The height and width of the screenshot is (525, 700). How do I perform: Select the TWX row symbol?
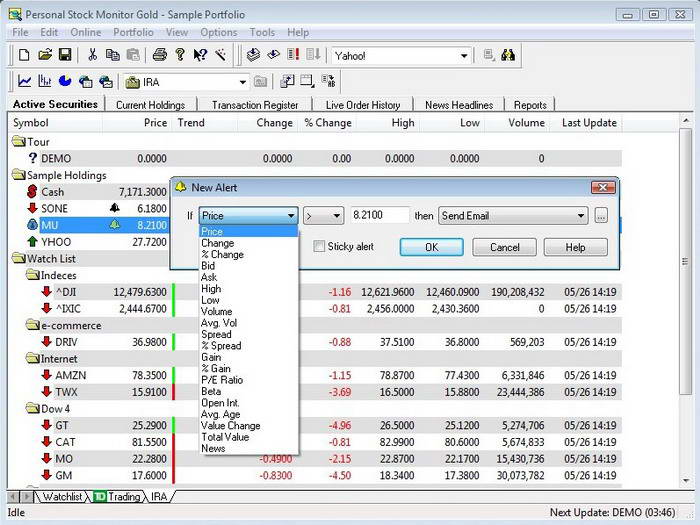[67, 392]
